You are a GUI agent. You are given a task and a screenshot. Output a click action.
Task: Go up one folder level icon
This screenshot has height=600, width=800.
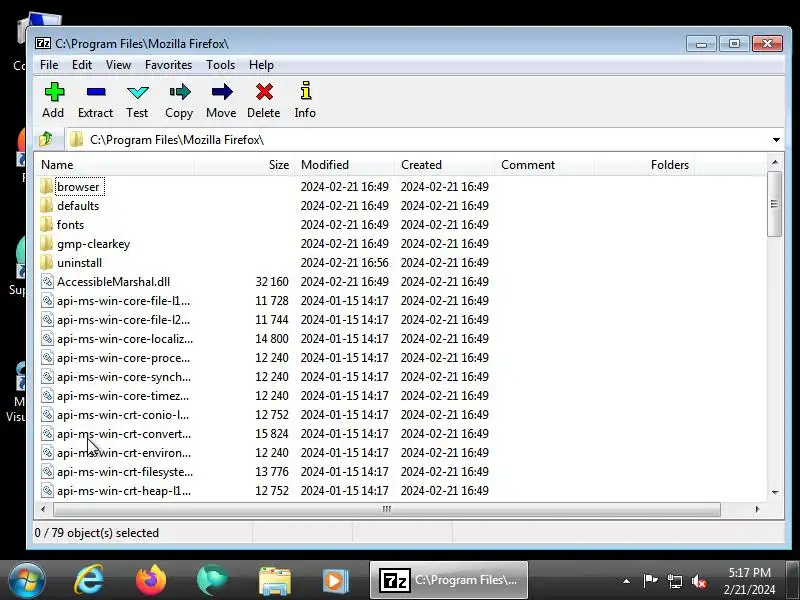pos(46,139)
